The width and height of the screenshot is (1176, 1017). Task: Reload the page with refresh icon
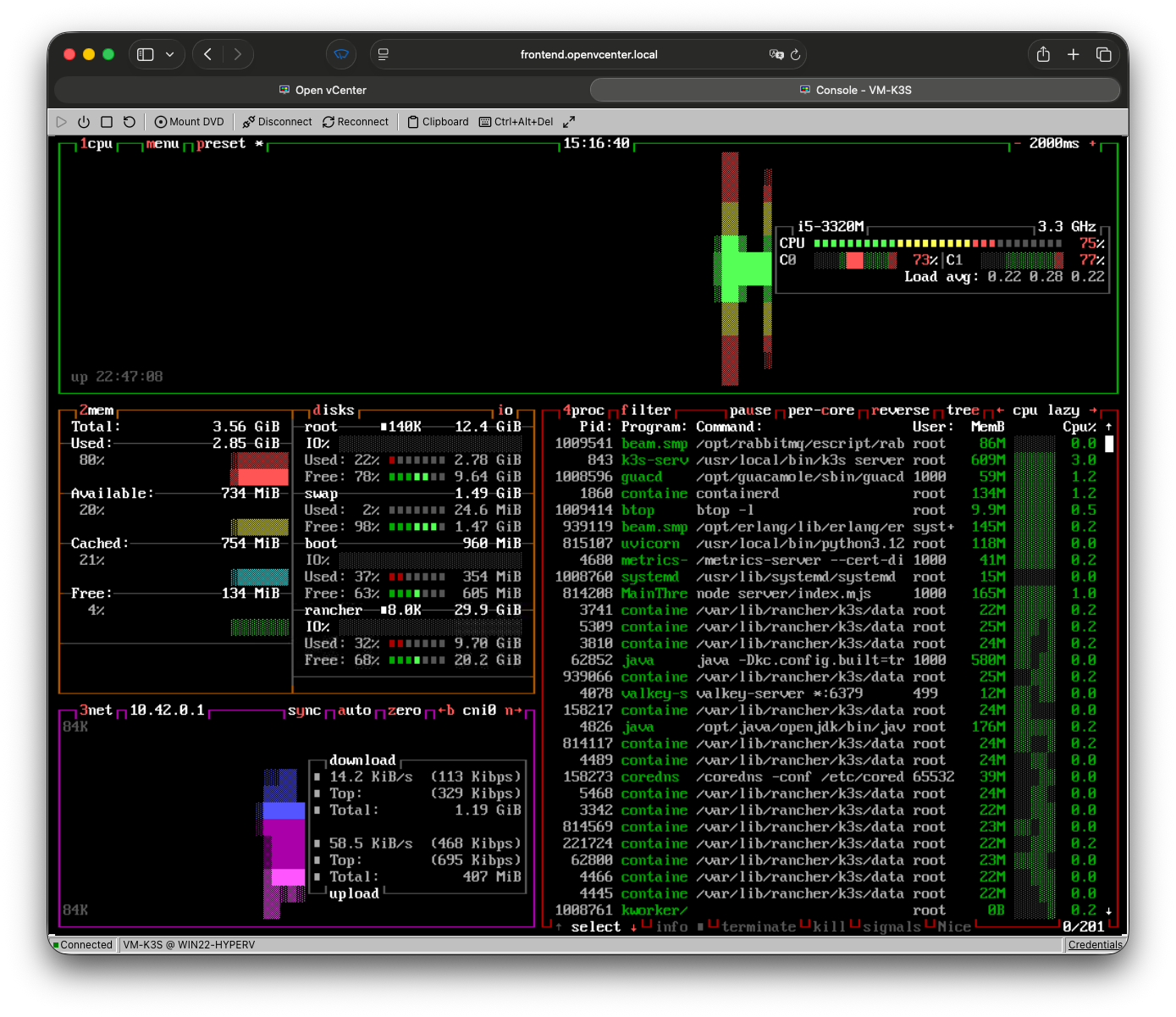pos(796,54)
